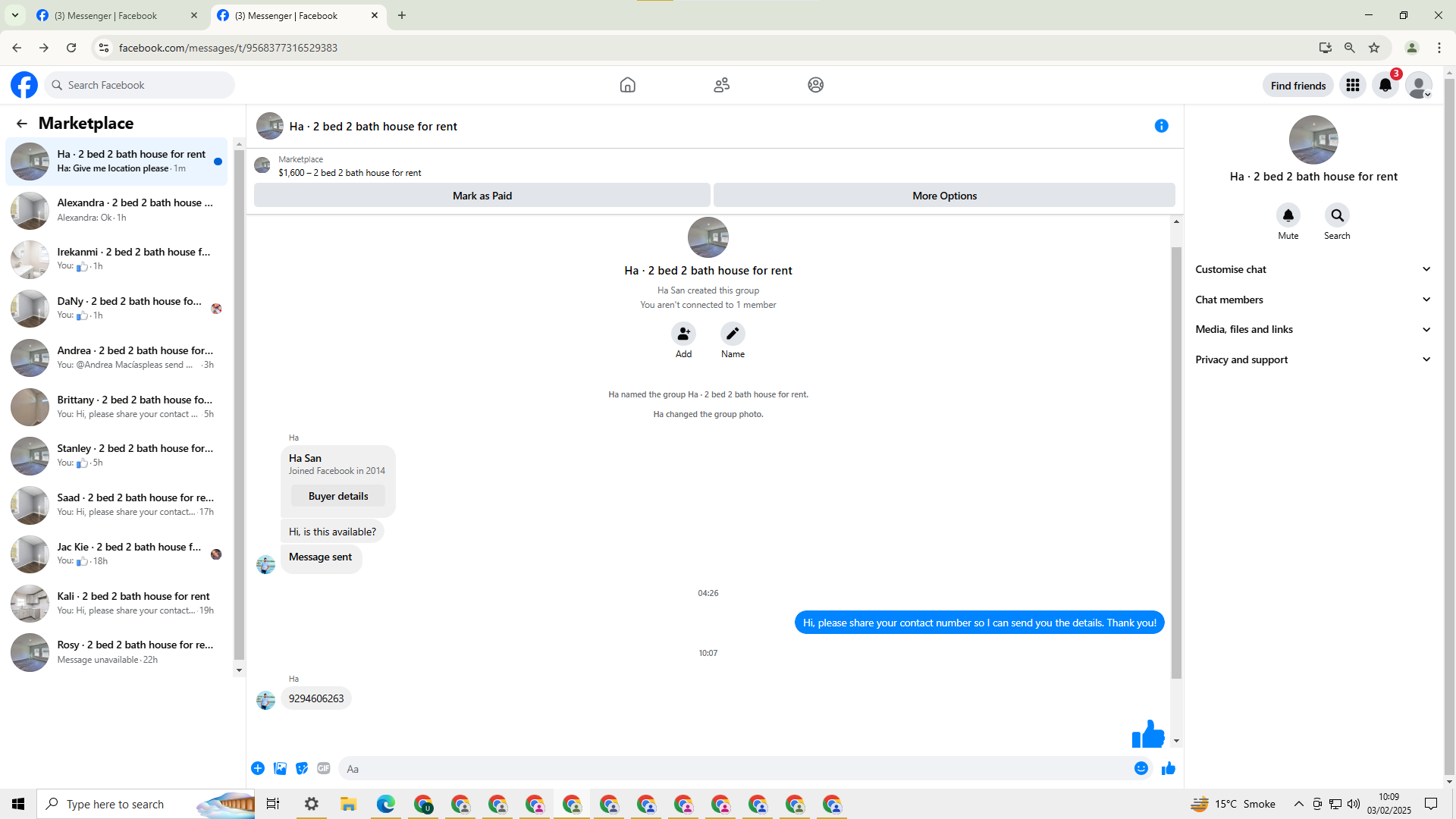Open Saad's chat conversation
Viewport: 1456px width, 819px height.
pos(117,504)
